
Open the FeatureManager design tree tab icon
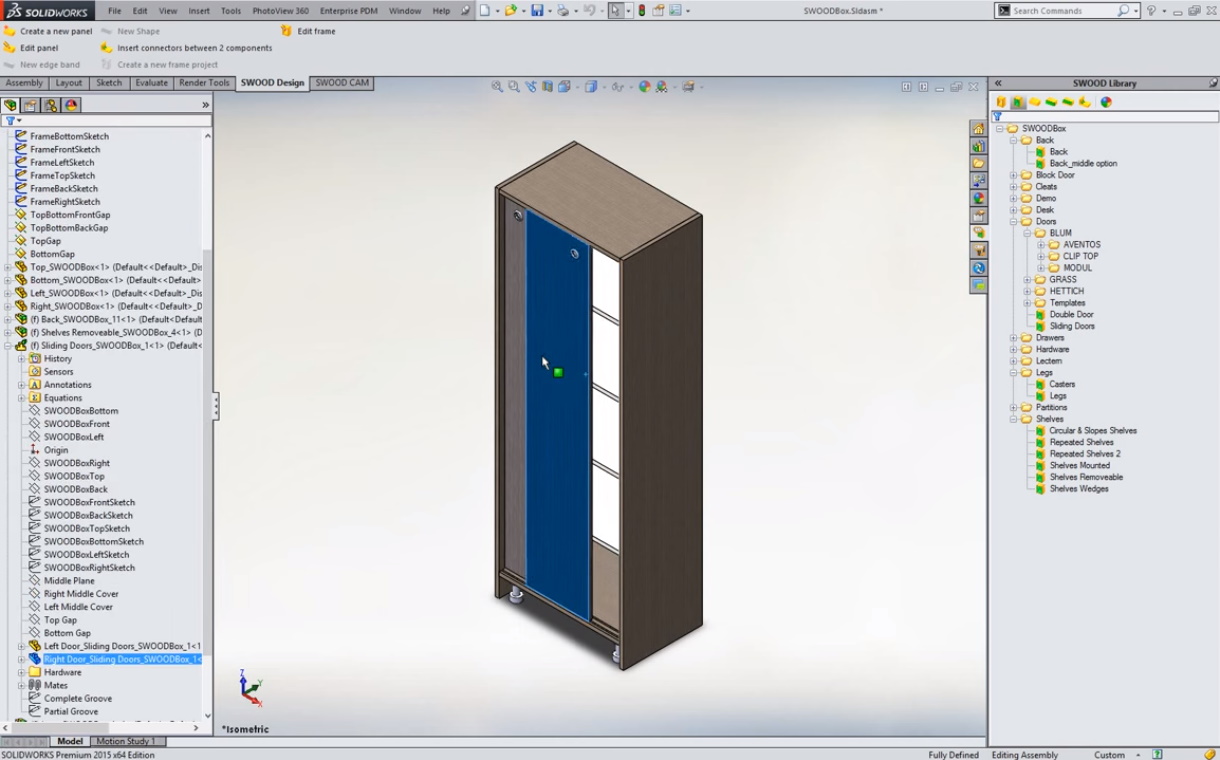click(x=11, y=105)
